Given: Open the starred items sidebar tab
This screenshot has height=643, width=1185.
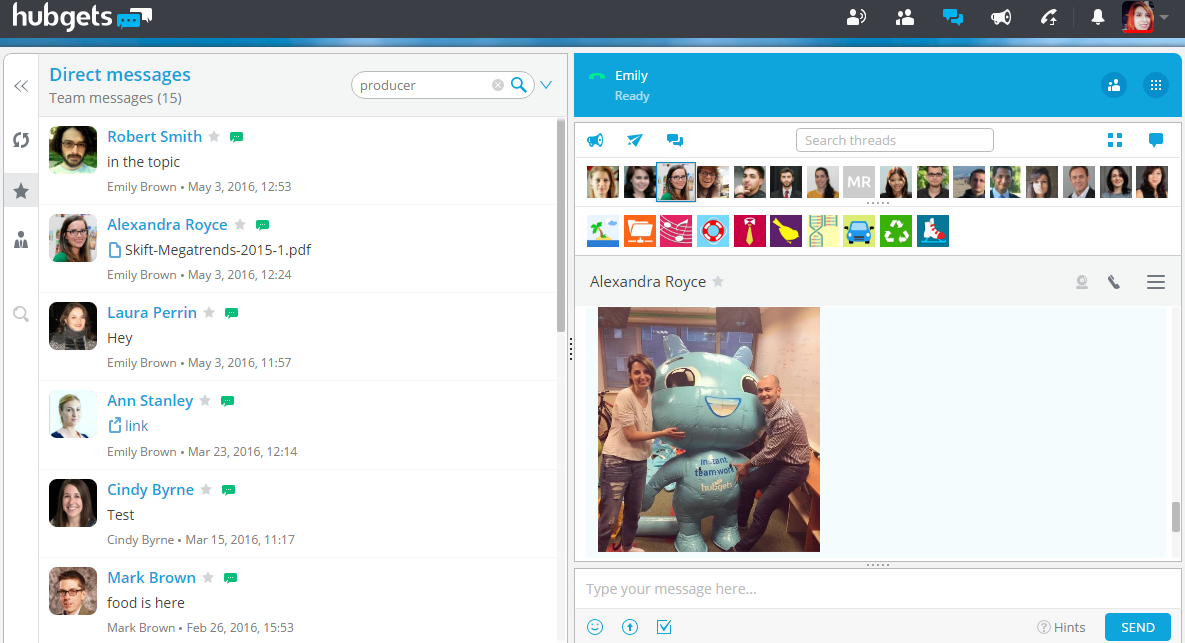Looking at the screenshot, I should pos(21,190).
